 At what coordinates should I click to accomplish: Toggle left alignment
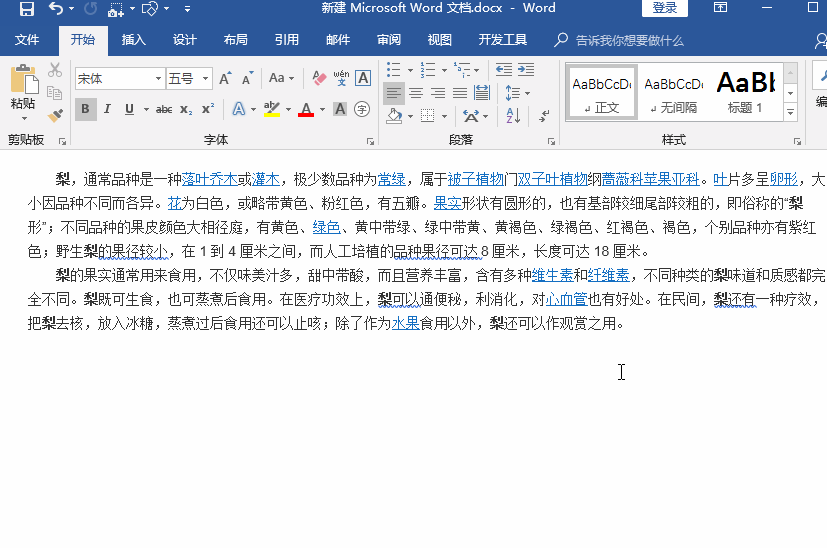point(393,93)
